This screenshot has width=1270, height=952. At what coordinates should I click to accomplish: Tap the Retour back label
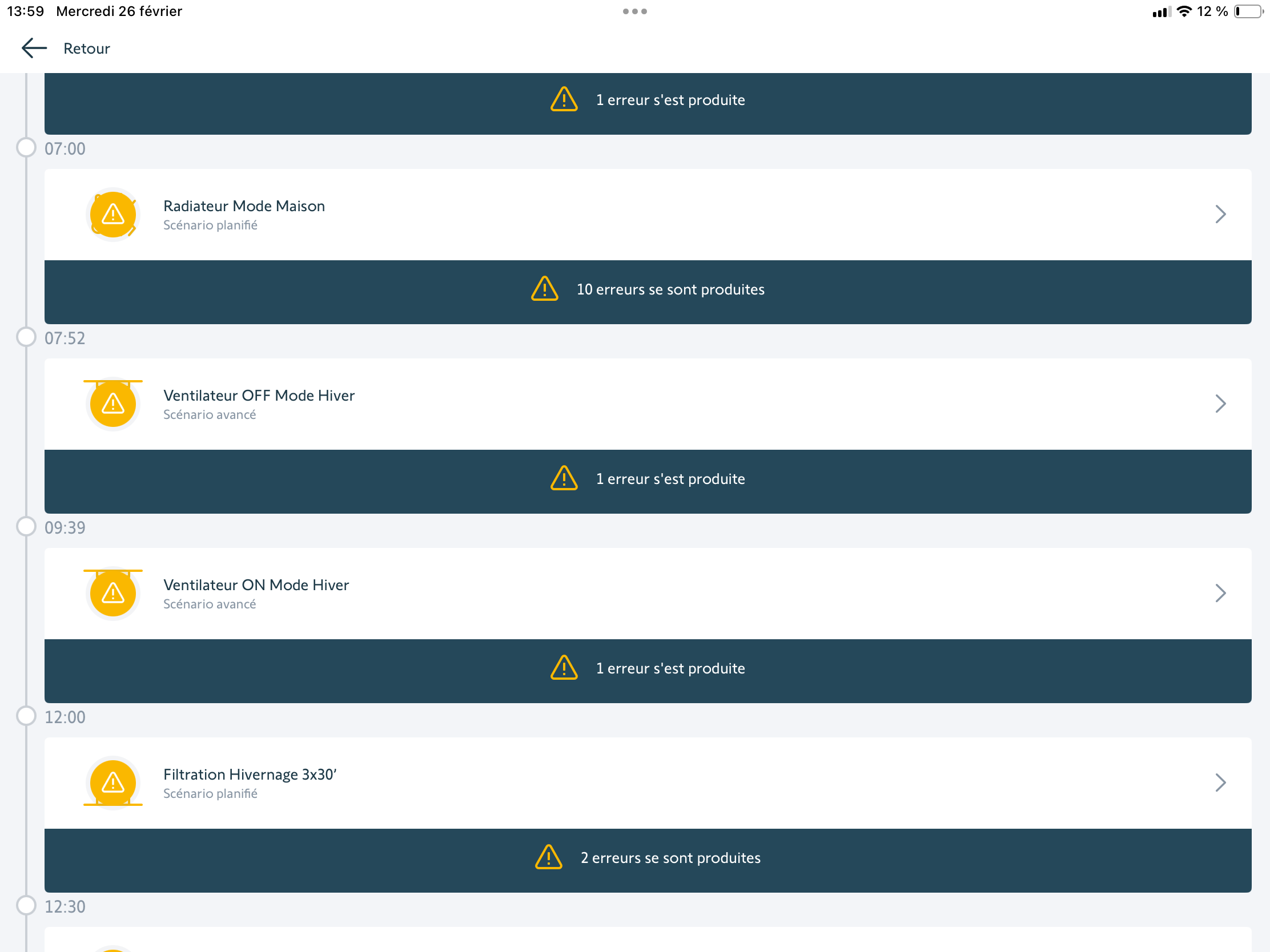[x=87, y=49]
